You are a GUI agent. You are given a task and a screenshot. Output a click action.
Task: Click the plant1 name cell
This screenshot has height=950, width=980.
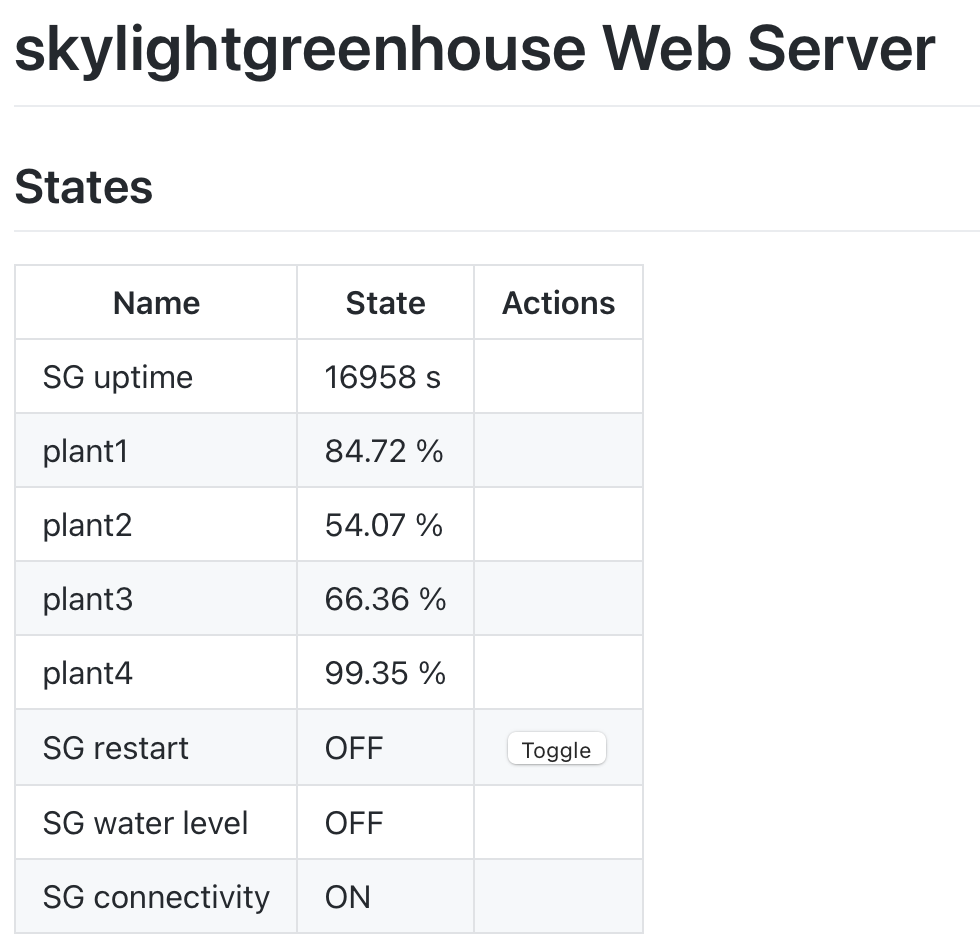85,451
